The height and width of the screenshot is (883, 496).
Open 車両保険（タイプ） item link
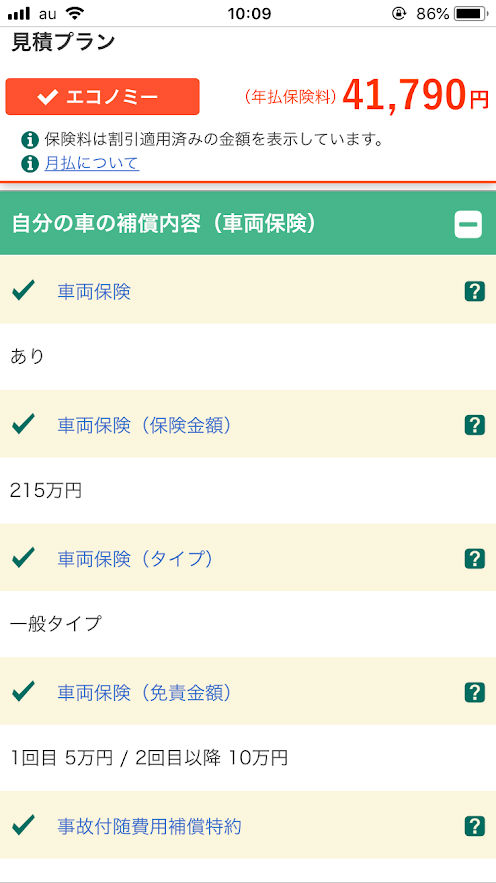135,559
